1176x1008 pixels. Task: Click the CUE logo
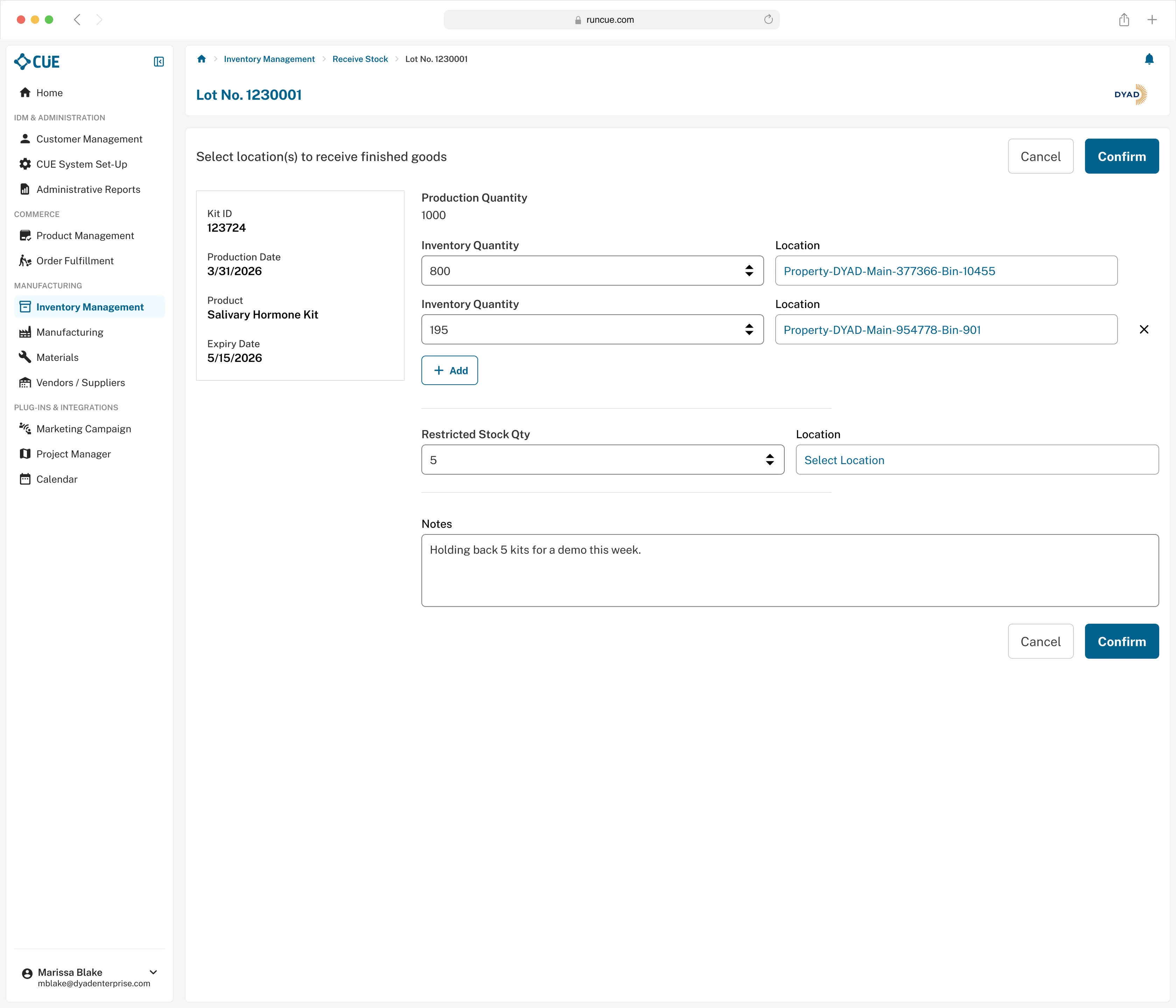[37, 61]
